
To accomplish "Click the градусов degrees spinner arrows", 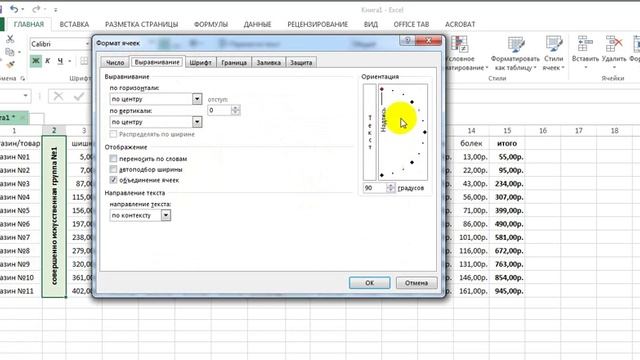I will pyautogui.click(x=391, y=188).
